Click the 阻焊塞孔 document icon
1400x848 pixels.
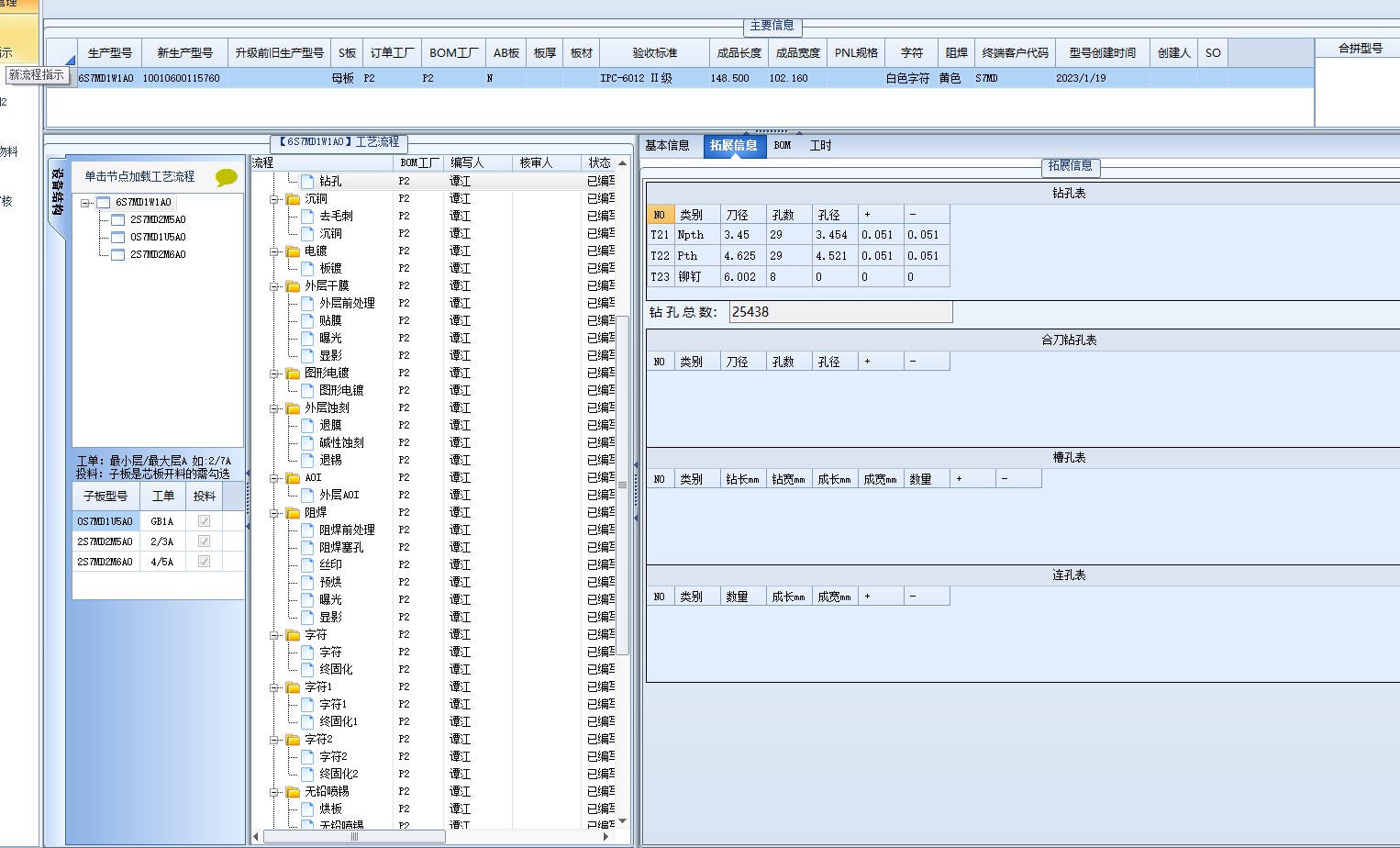307,548
